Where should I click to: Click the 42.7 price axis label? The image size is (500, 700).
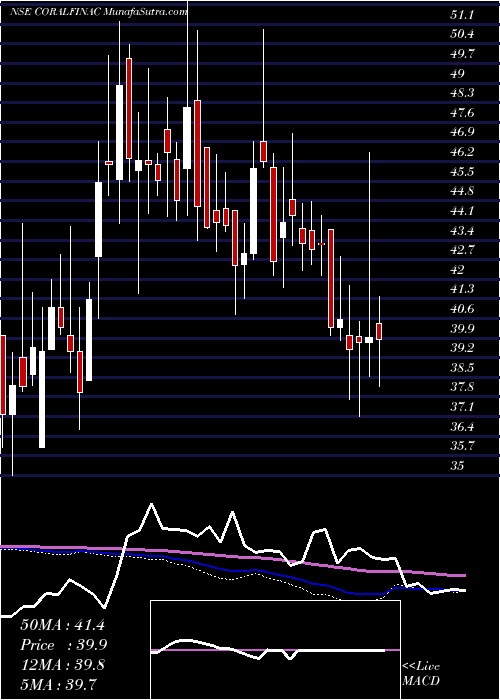click(462, 250)
